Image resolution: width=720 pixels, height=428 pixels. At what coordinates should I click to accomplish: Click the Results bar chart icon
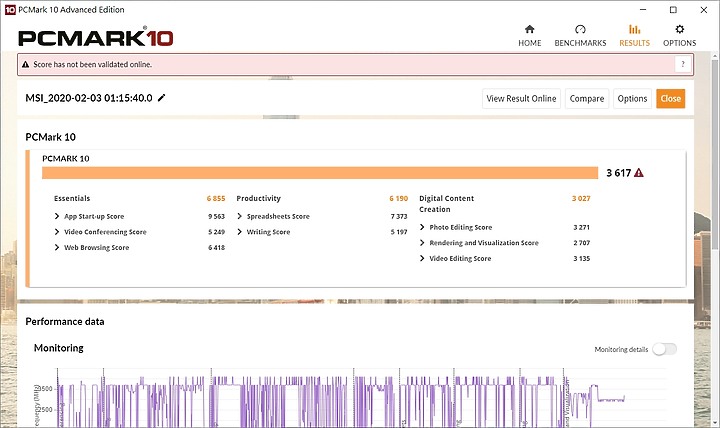click(635, 29)
